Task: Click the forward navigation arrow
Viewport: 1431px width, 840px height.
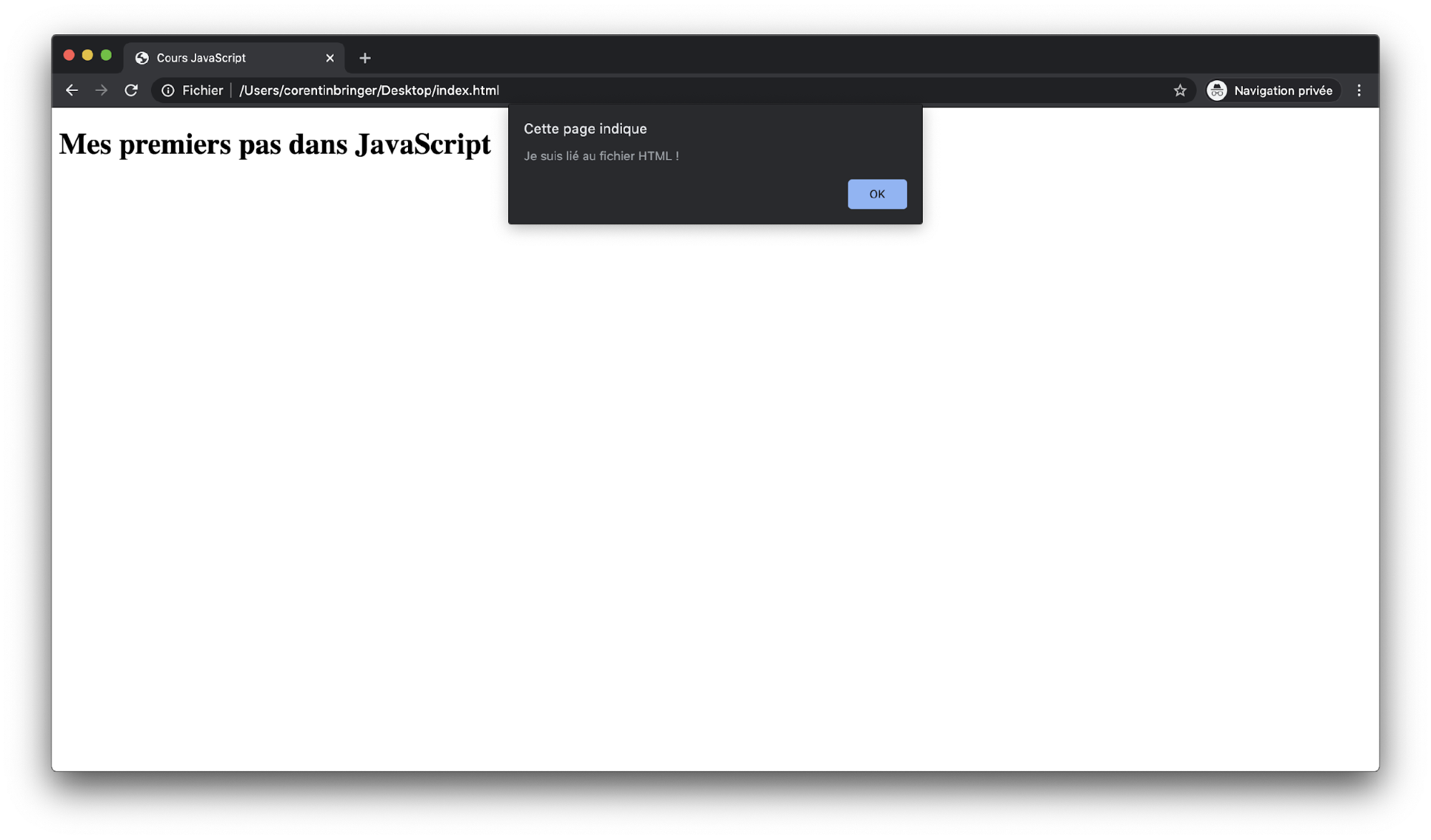Action: pos(101,90)
